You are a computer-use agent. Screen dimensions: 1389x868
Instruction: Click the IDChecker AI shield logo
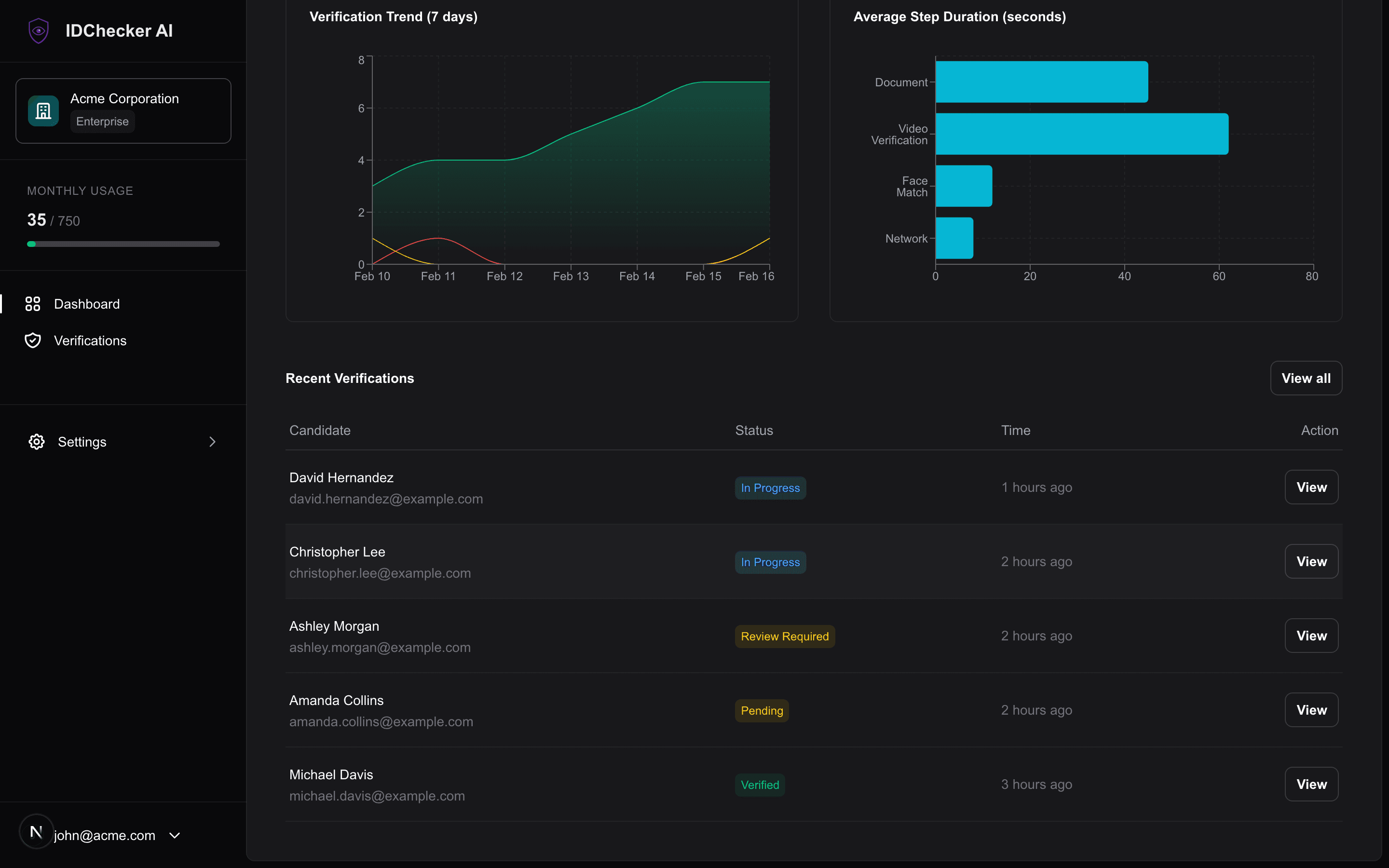[x=38, y=30]
